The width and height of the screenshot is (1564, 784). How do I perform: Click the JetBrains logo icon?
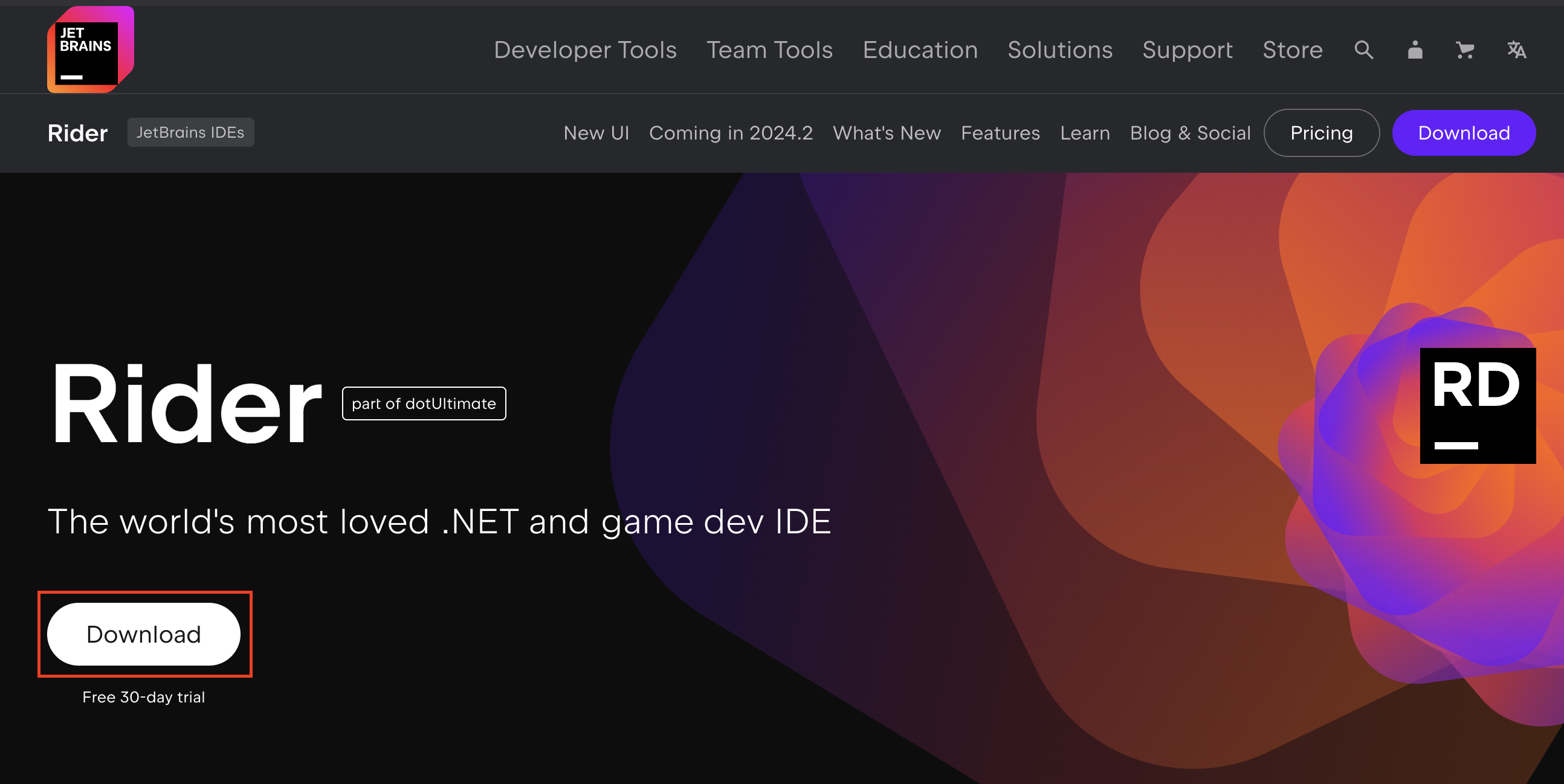(90, 50)
